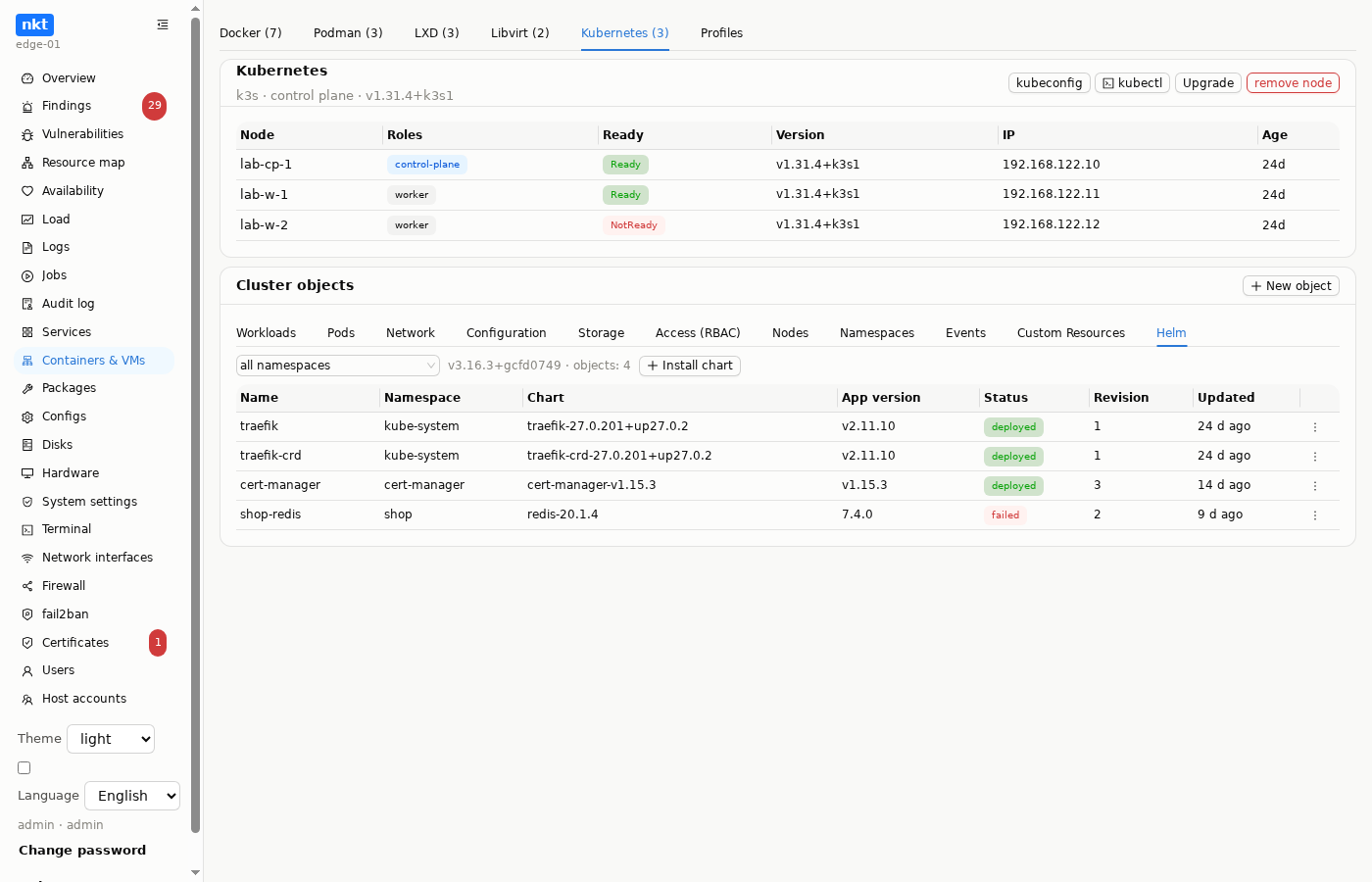Click the New object button
This screenshot has height=882, width=1372.
pos(1291,286)
